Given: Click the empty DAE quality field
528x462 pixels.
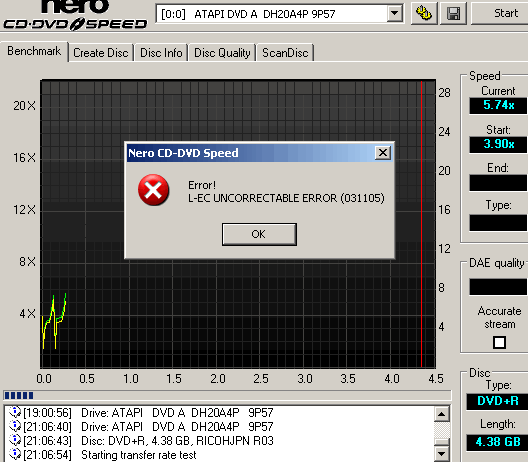Looking at the screenshot, I should [498, 287].
